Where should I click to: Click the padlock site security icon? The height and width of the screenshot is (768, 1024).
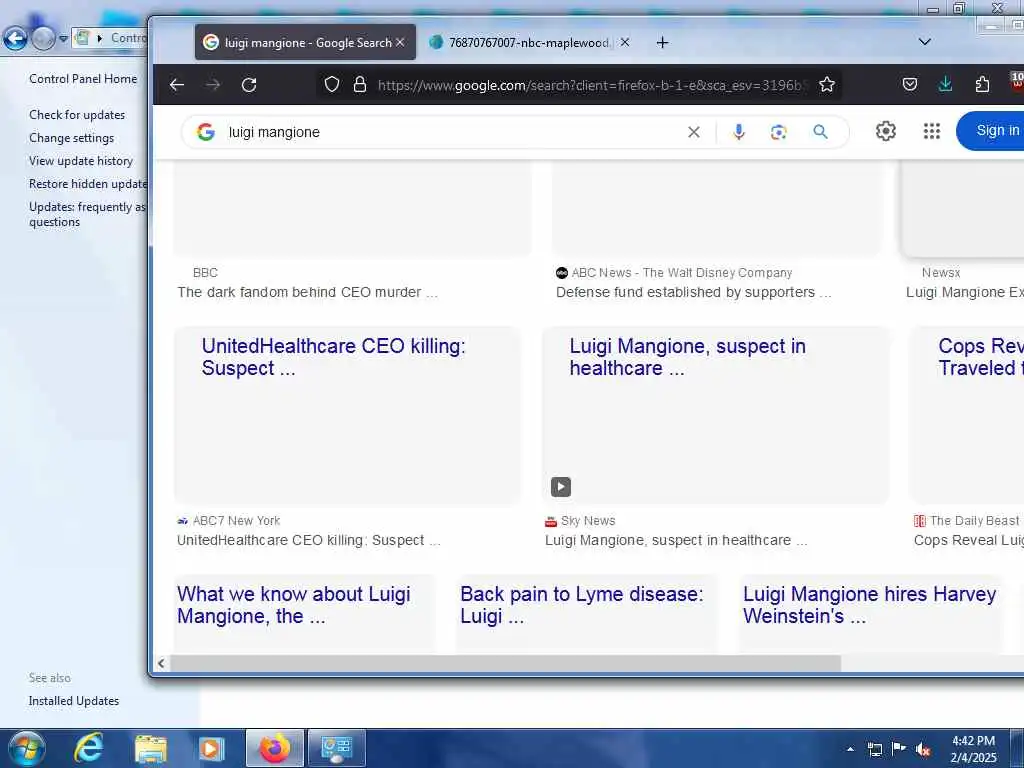tap(360, 84)
